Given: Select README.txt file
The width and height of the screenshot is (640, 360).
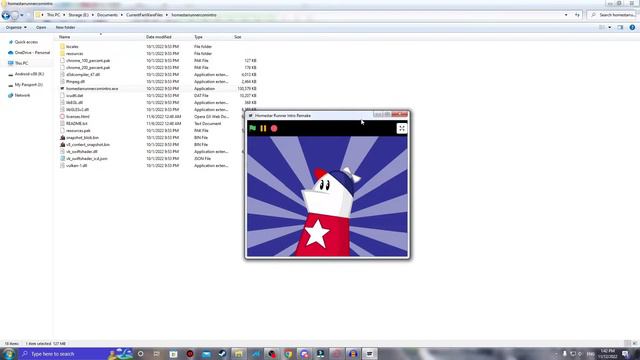Looking at the screenshot, I should 77,123.
